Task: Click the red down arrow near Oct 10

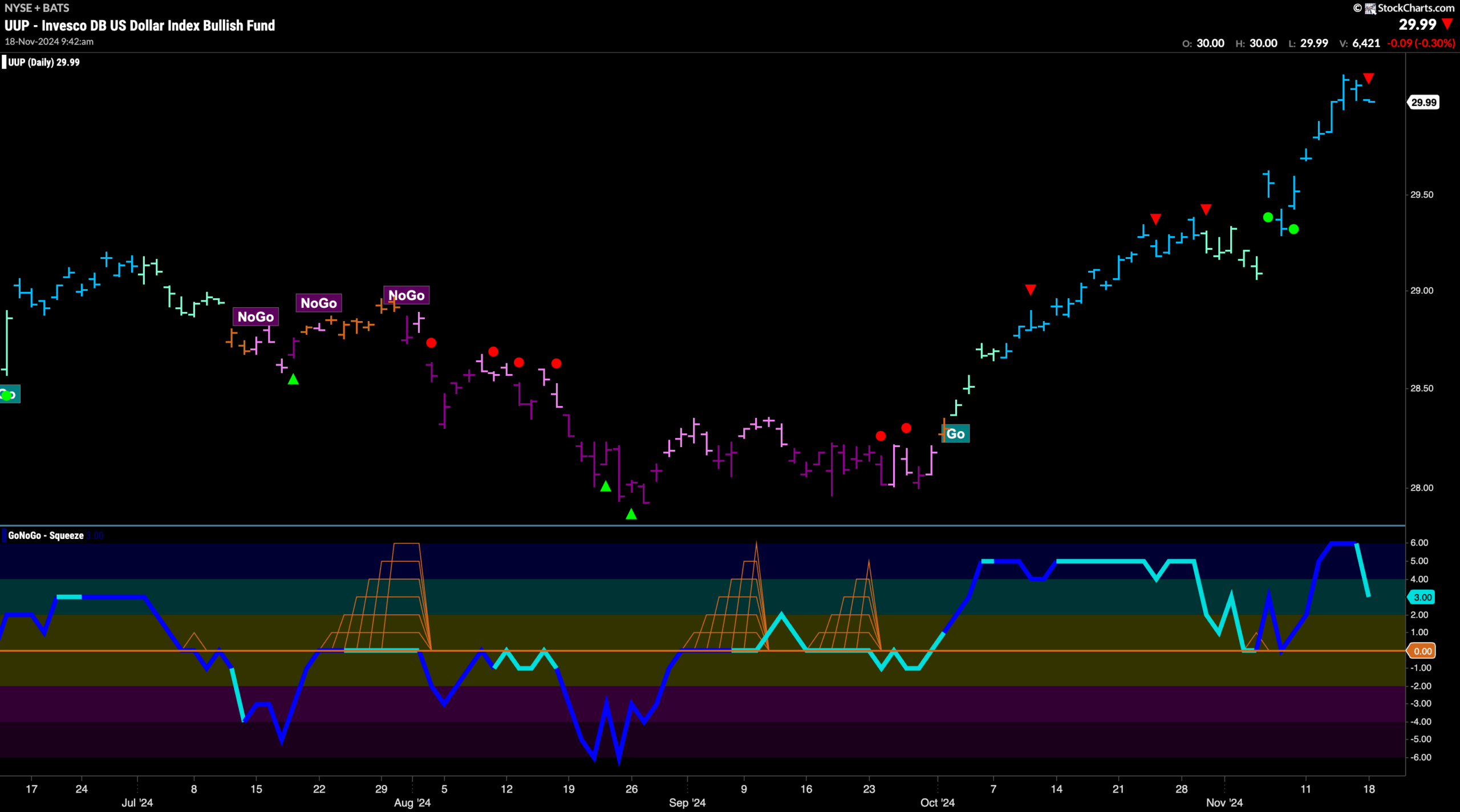Action: pos(1031,290)
